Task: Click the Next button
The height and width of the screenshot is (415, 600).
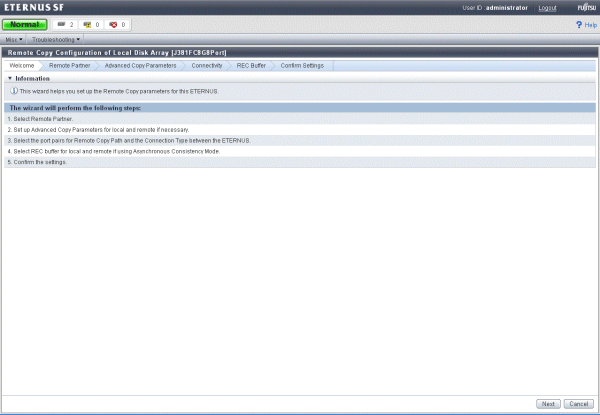Action: click(548, 404)
